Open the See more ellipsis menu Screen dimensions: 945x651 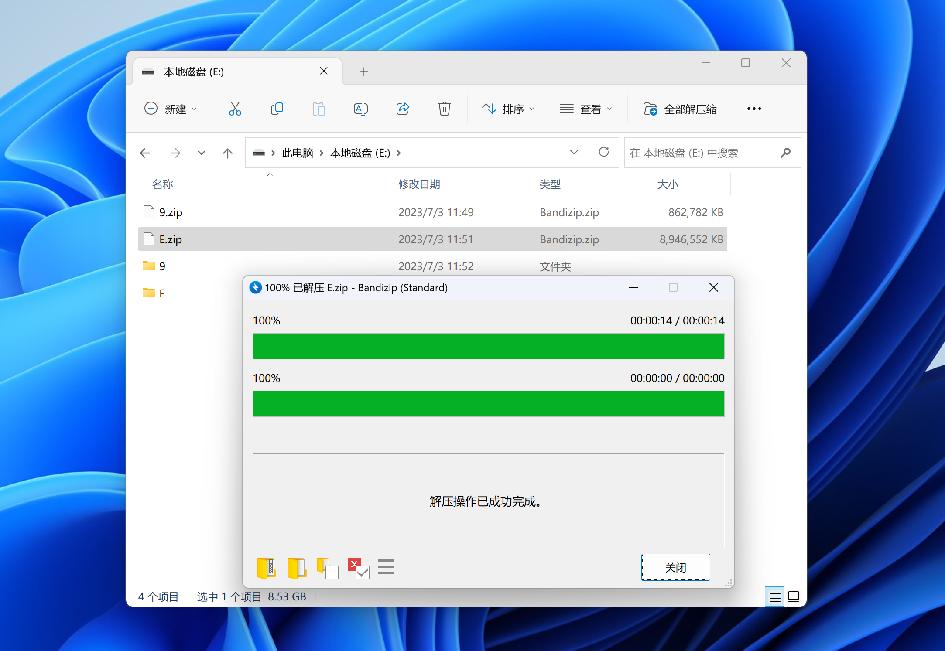point(754,109)
